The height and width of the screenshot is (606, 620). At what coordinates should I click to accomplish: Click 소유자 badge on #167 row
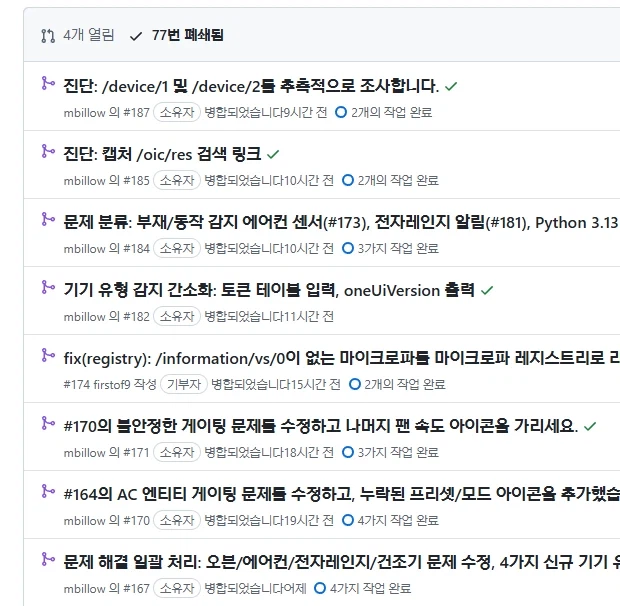click(x=177, y=588)
